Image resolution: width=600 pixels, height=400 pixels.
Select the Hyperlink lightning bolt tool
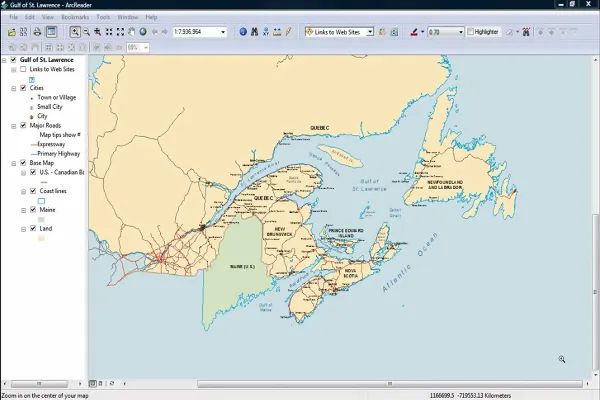[288, 32]
